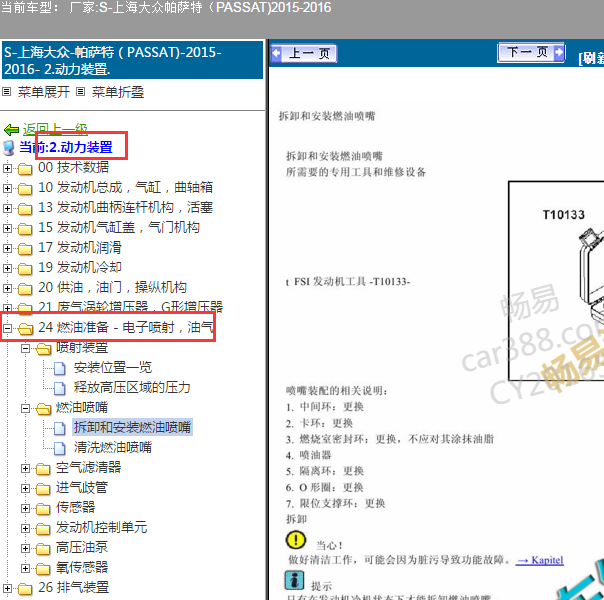The height and width of the screenshot is (600, 604).
Task: Expand the 传感器 subfolder
Action: coord(25,509)
